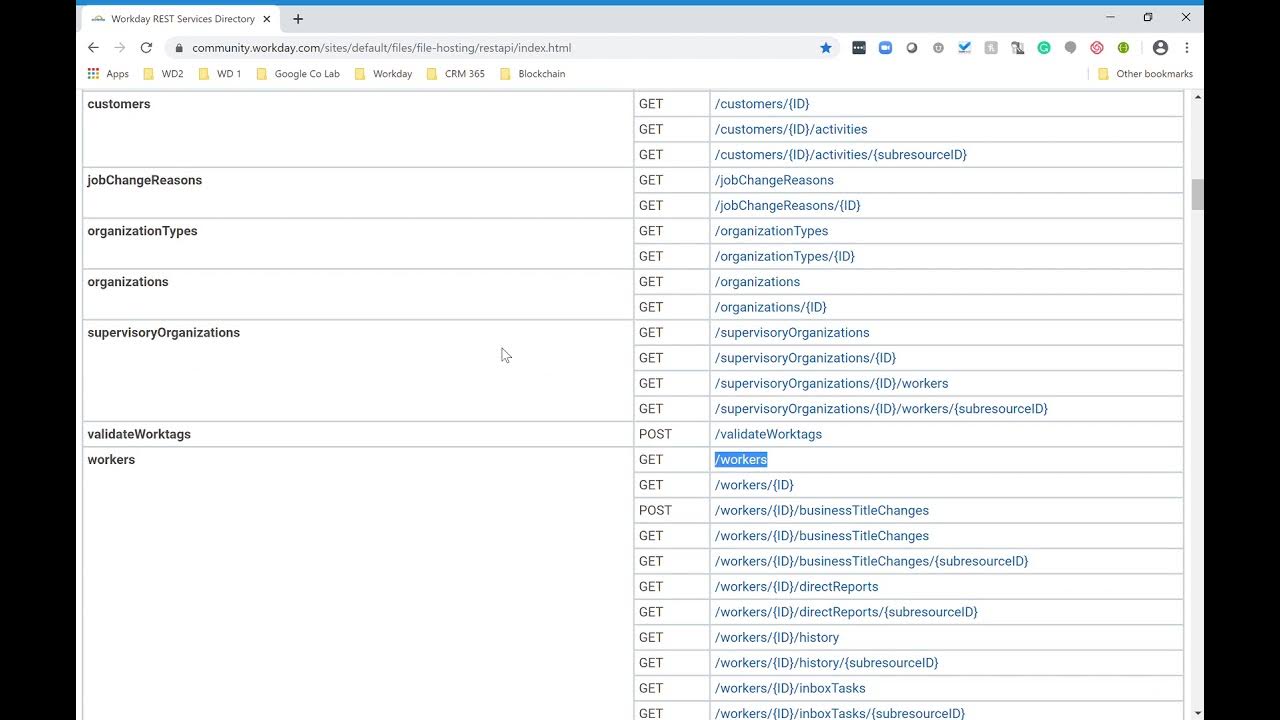Click the gray power-circle extension icon

(x=938, y=47)
